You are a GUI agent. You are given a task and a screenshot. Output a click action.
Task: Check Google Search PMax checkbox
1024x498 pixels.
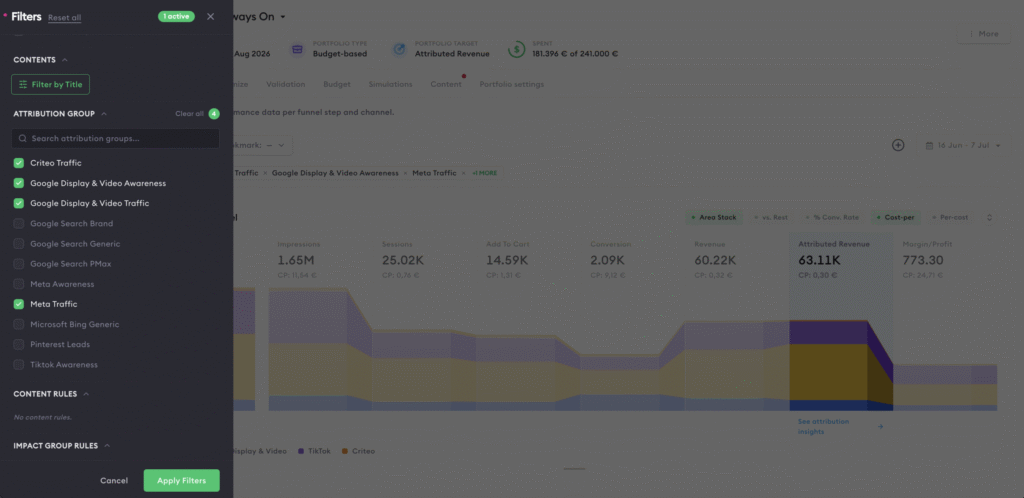(19, 264)
